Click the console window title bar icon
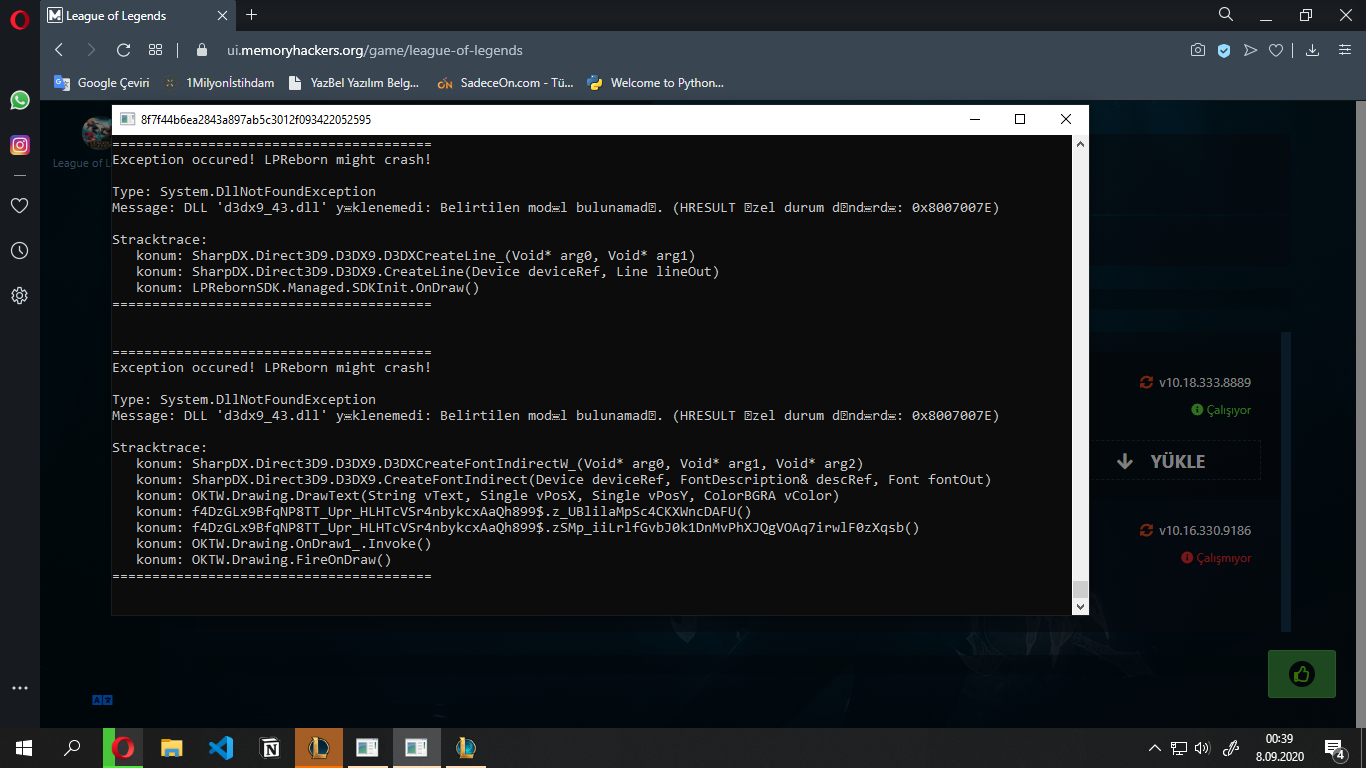 (x=127, y=119)
